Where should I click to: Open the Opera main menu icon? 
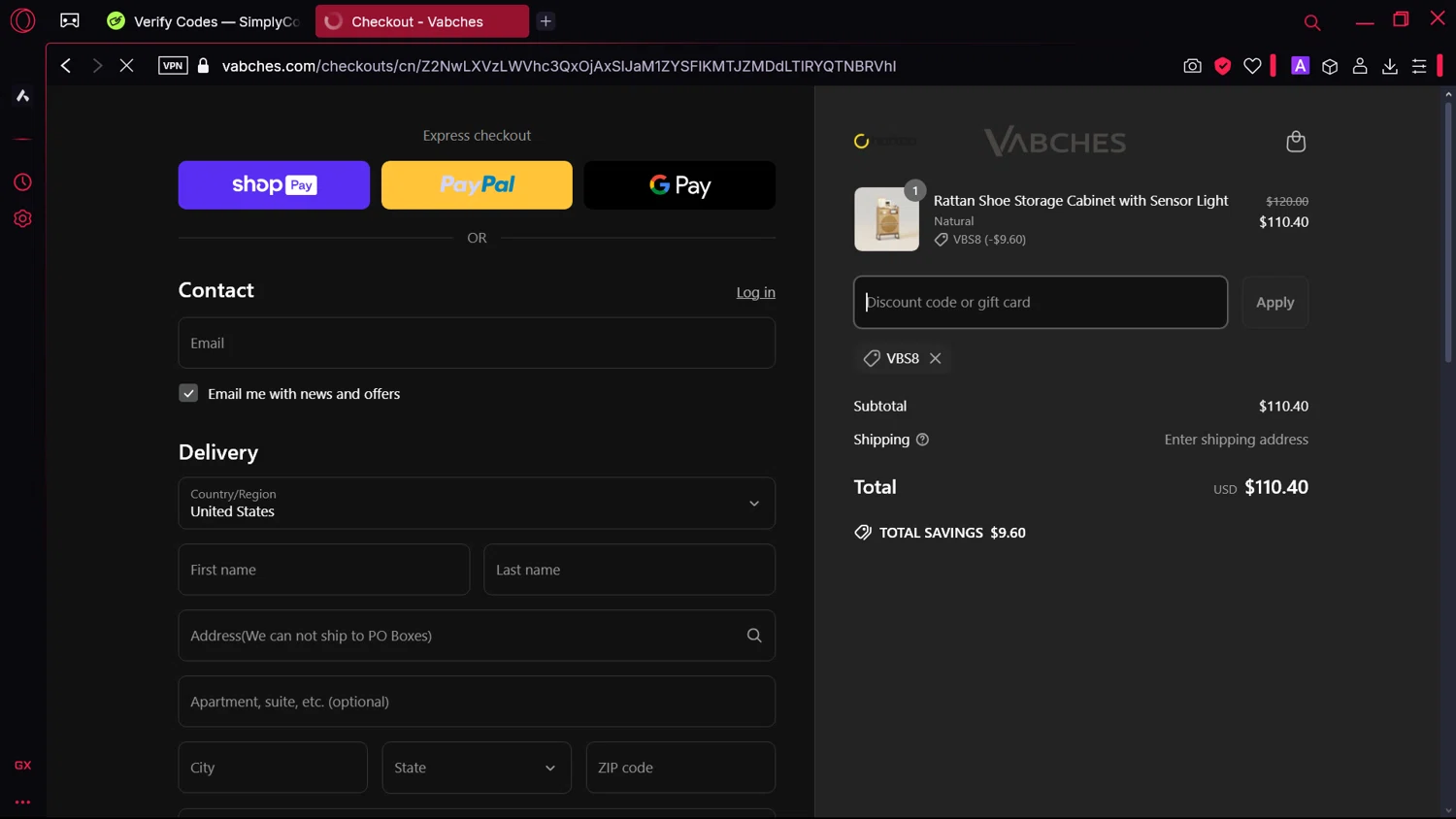coord(22,20)
